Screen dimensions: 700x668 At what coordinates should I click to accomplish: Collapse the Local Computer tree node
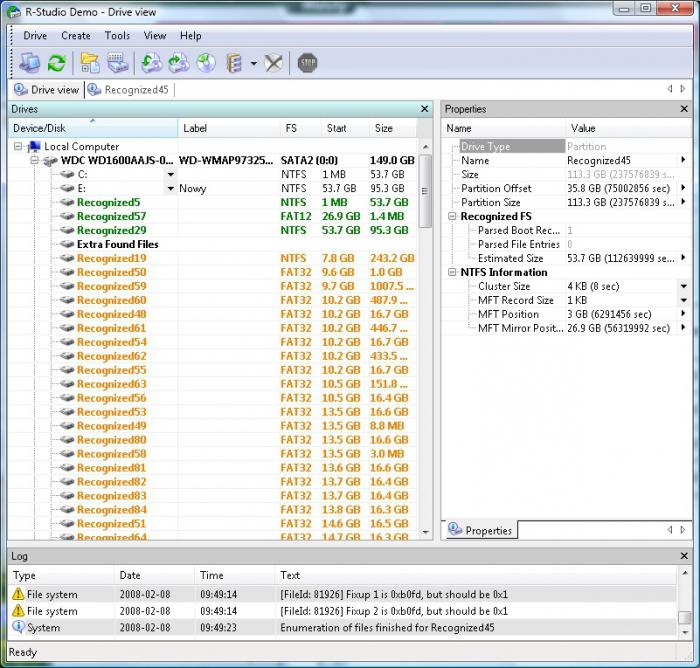pos(18,146)
